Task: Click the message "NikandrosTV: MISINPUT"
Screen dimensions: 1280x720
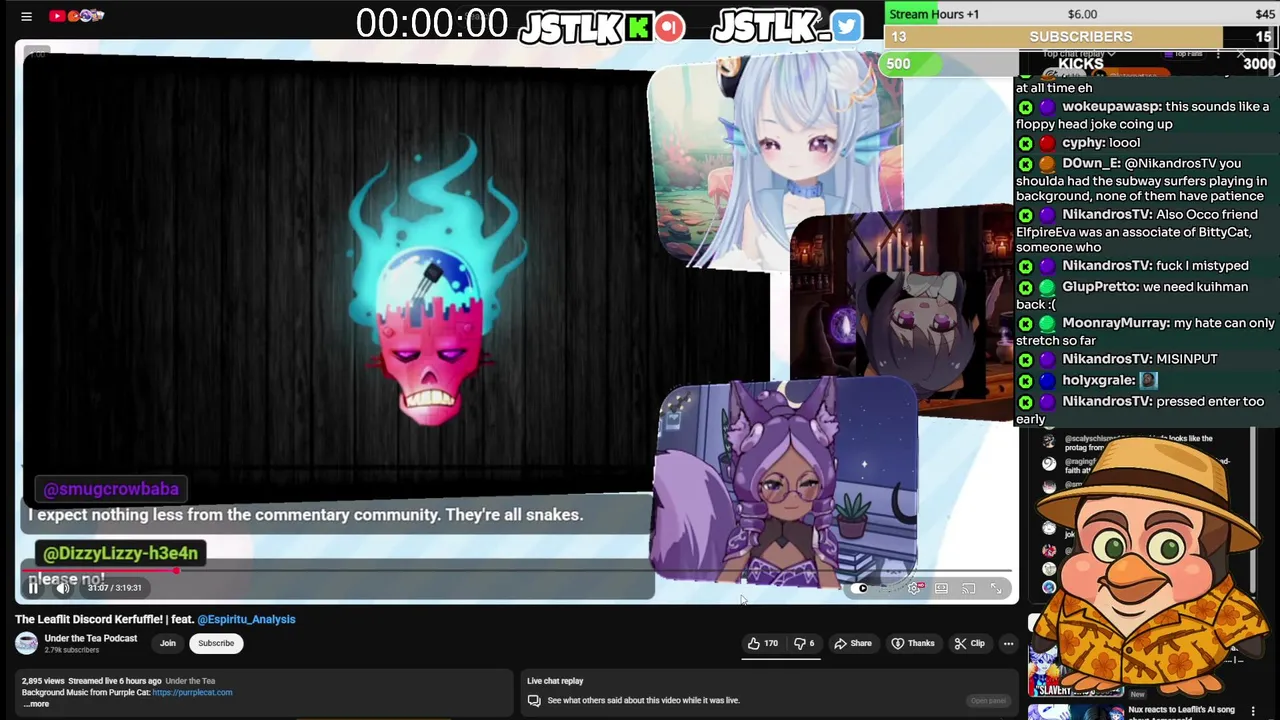Action: point(1139,359)
